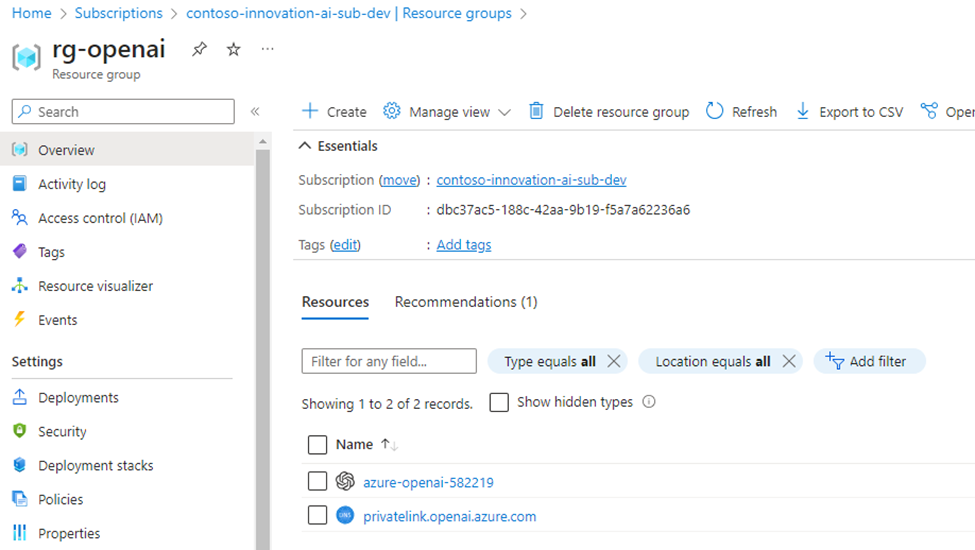Viewport: 975px width, 550px height.
Task: Click the Deployment stacks icon
Action: [20, 465]
